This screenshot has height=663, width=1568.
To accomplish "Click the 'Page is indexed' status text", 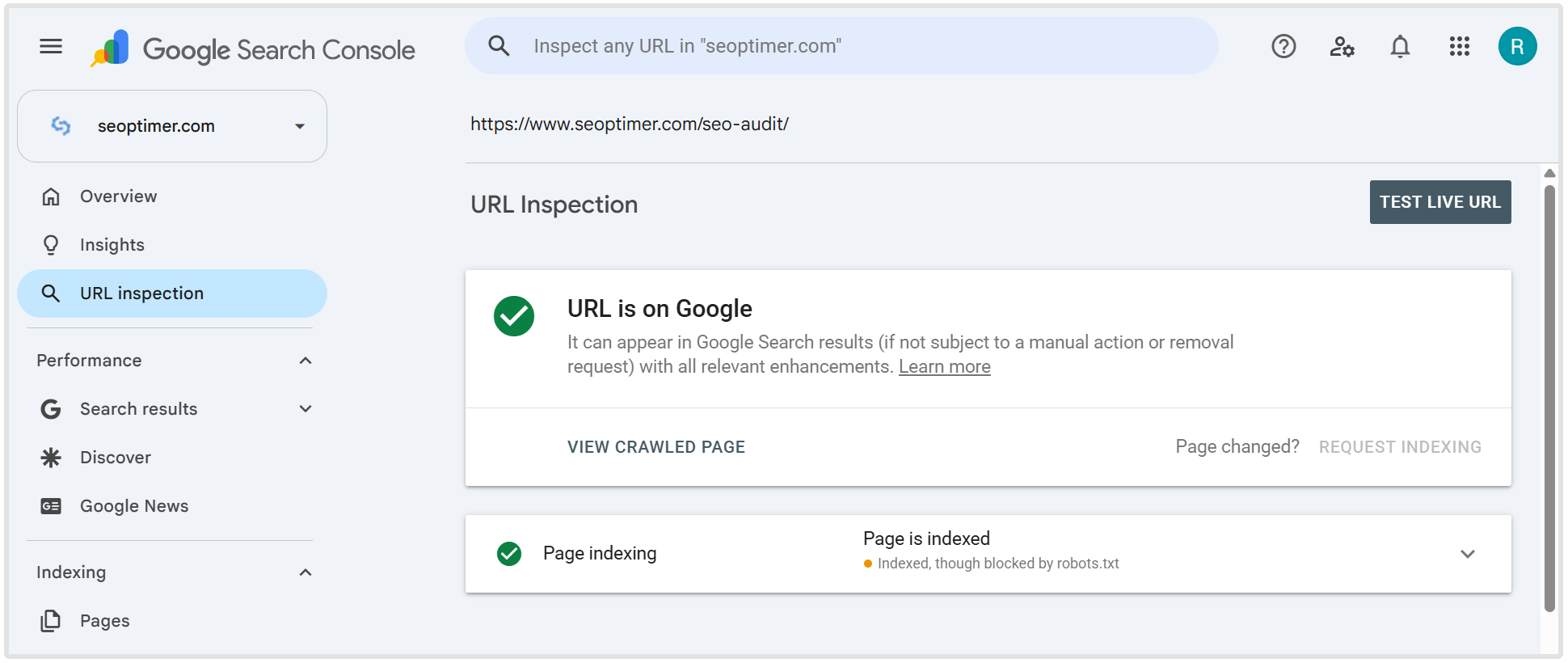I will coord(926,538).
